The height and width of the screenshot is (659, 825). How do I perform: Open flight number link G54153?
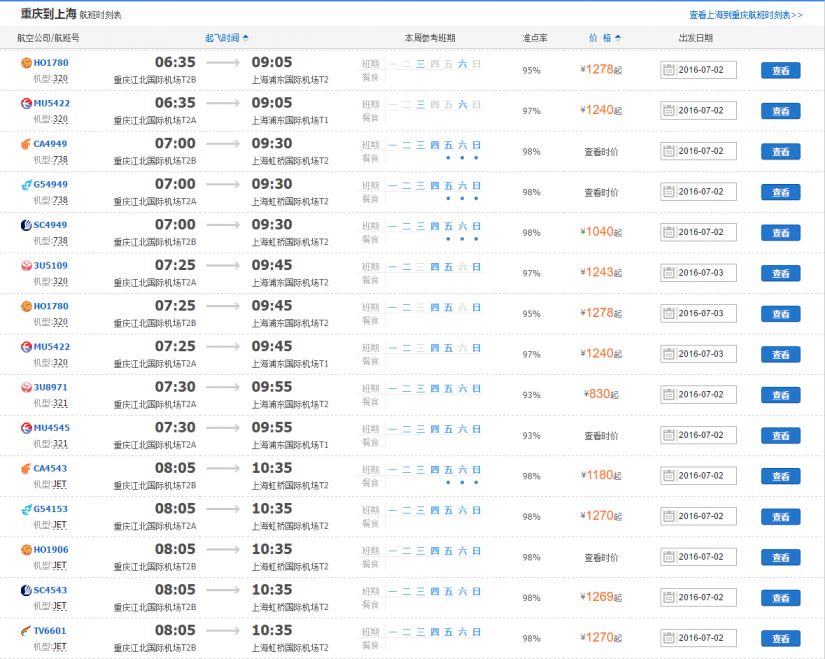(x=51, y=508)
